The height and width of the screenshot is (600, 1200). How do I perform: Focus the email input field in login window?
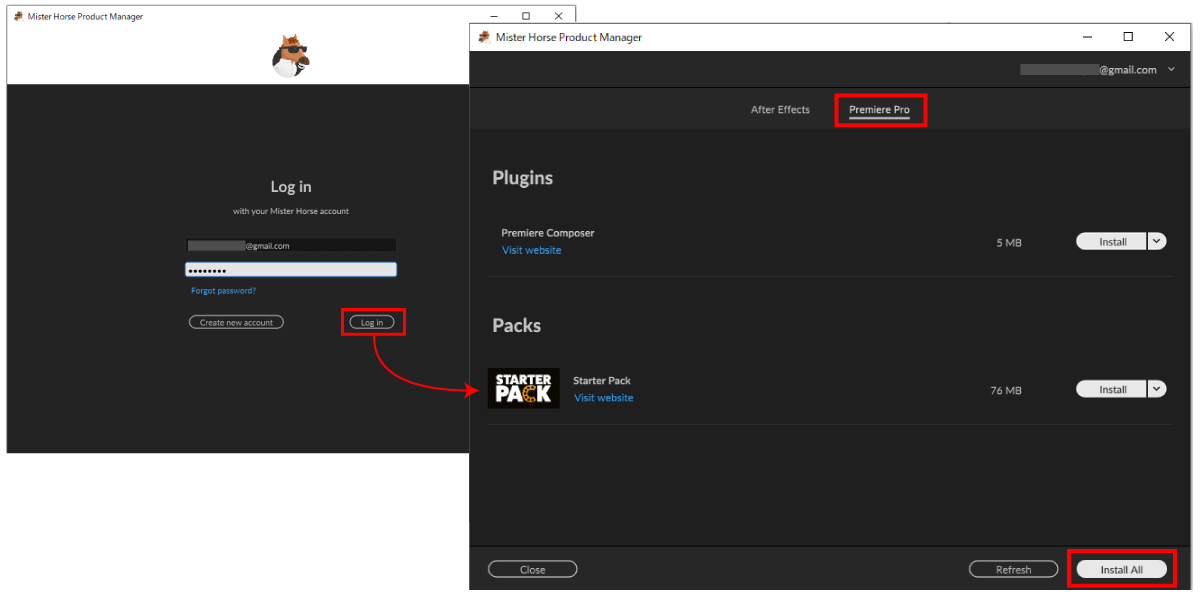point(291,245)
